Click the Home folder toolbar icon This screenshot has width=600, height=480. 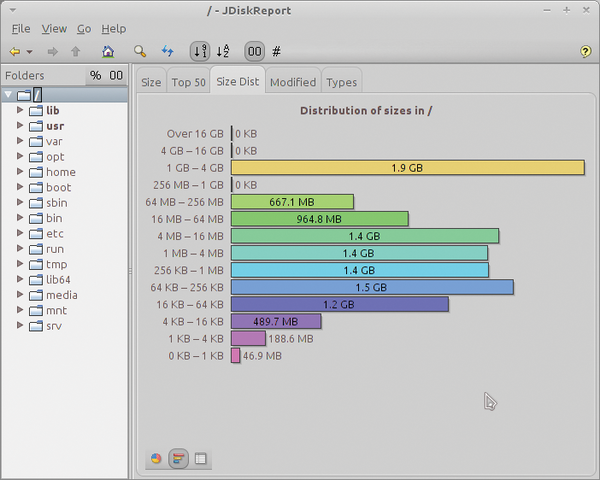tap(108, 51)
